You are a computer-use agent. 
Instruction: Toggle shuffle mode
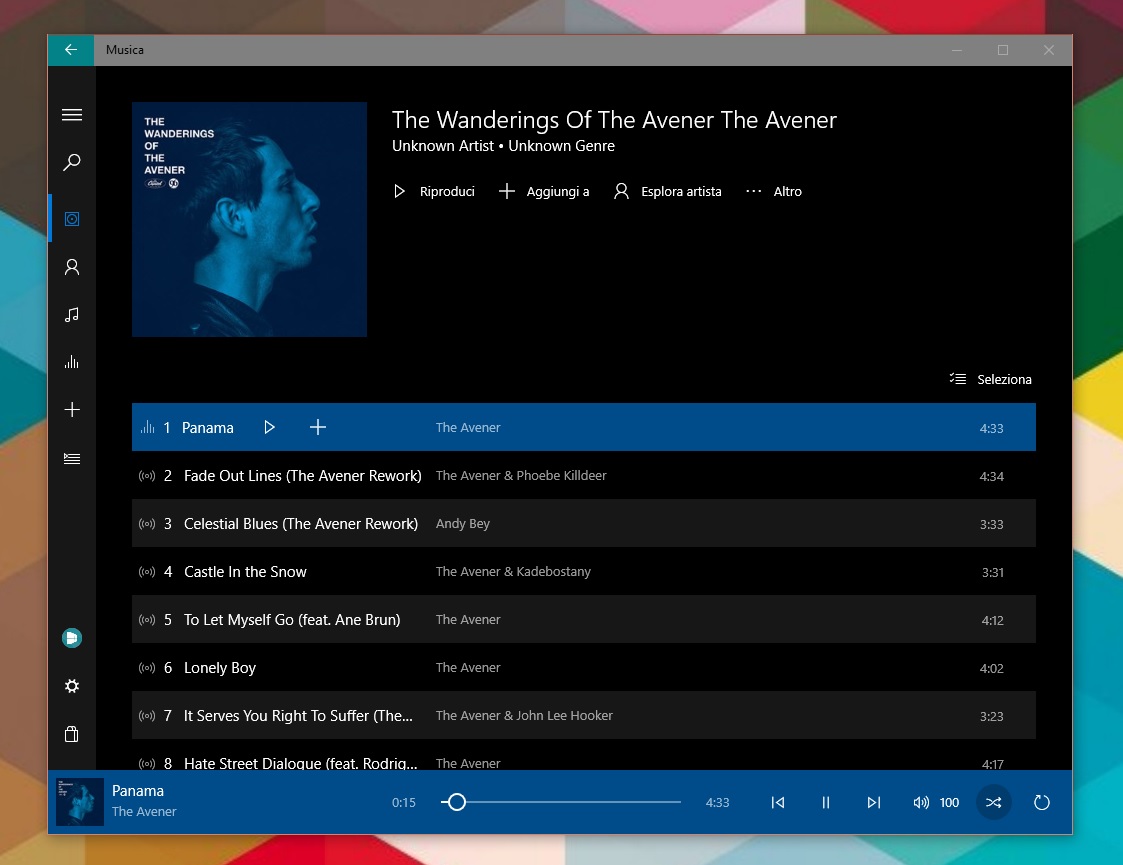(x=993, y=803)
